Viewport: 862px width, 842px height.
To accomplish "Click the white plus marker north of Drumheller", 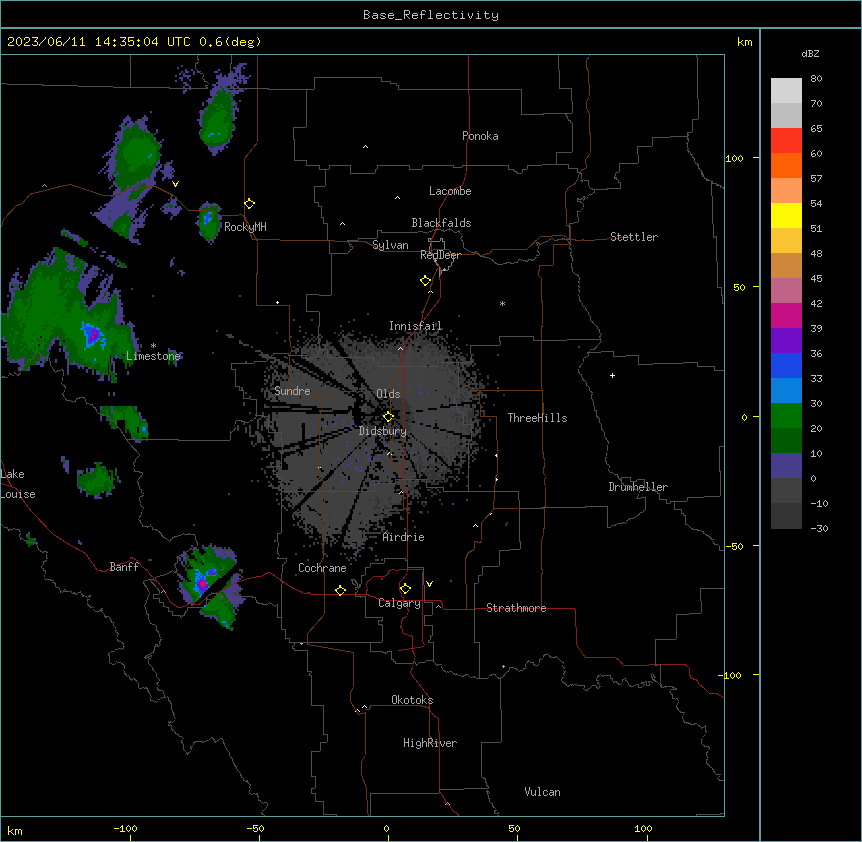I will click(612, 375).
